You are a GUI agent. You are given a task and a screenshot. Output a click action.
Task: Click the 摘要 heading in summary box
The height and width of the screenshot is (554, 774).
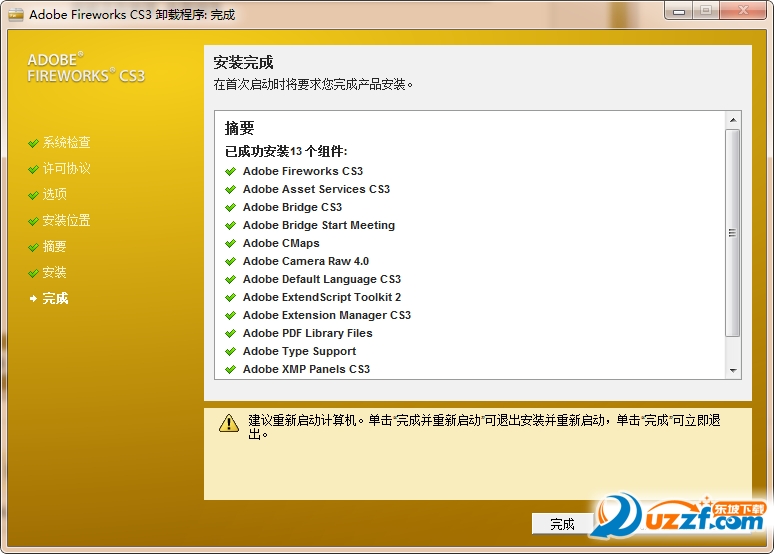point(239,128)
